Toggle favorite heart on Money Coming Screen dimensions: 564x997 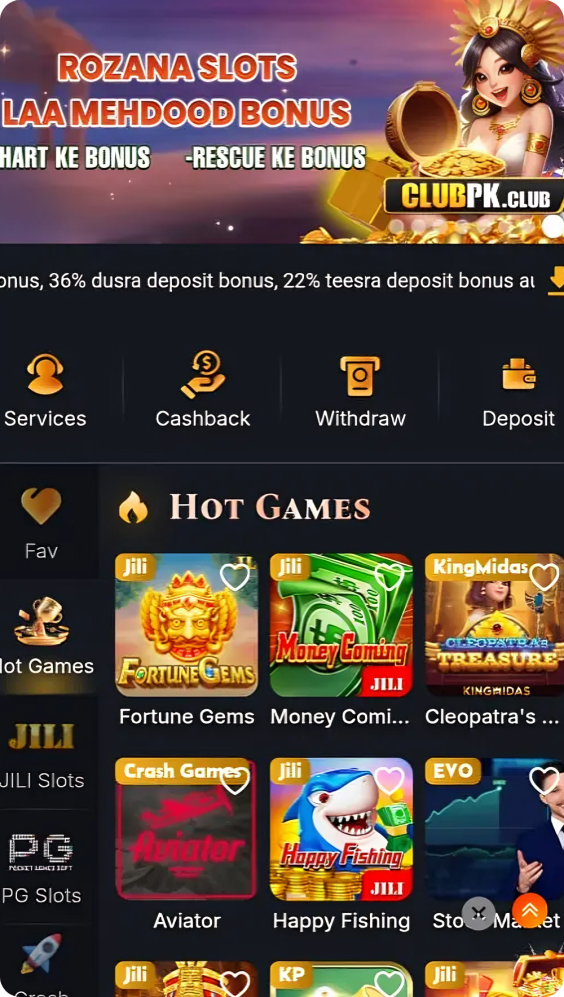click(389, 577)
